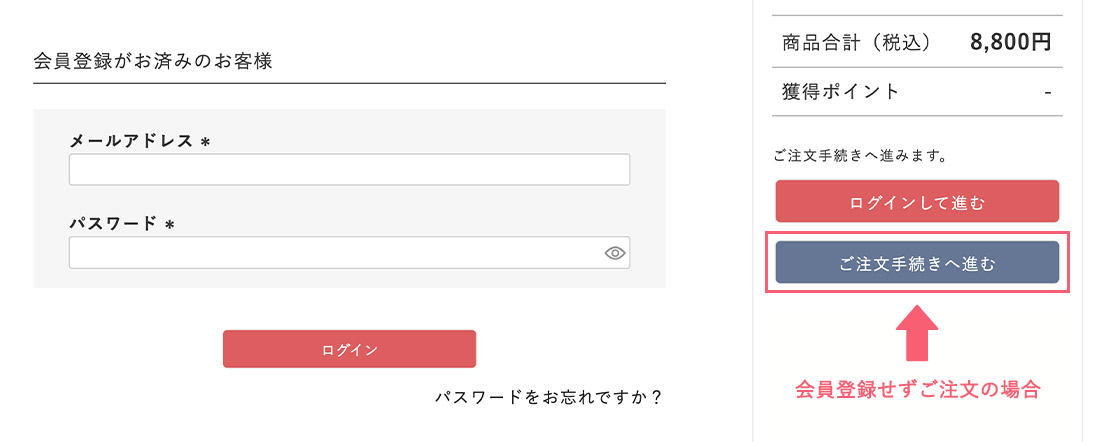
Task: Click the pink upward arrow graphic
Action: click(917, 335)
